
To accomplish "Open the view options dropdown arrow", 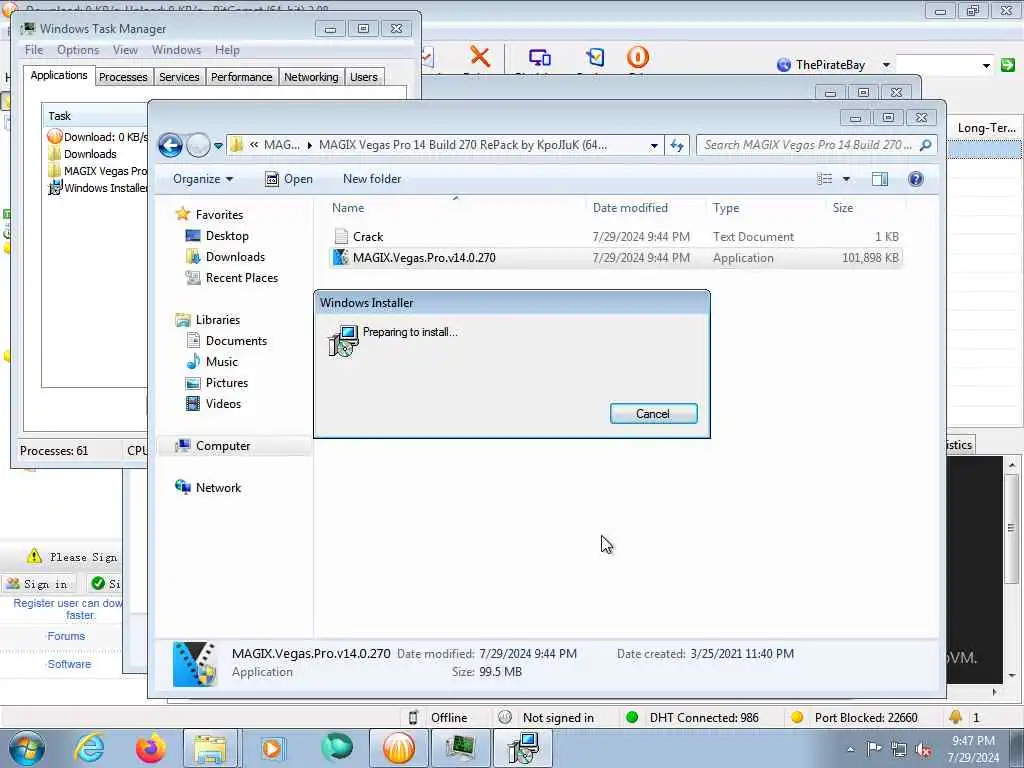I will tap(846, 179).
